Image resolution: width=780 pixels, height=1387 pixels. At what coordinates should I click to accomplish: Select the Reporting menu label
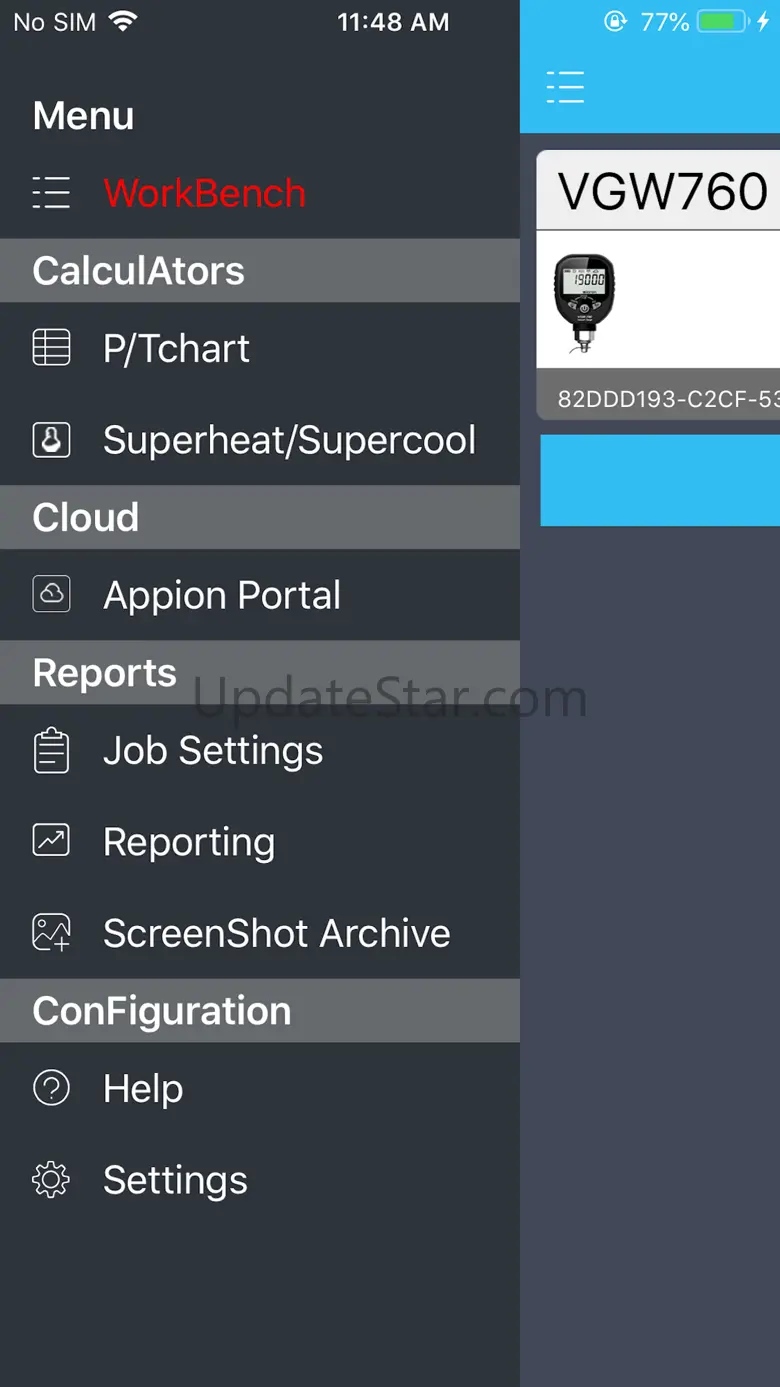189,842
